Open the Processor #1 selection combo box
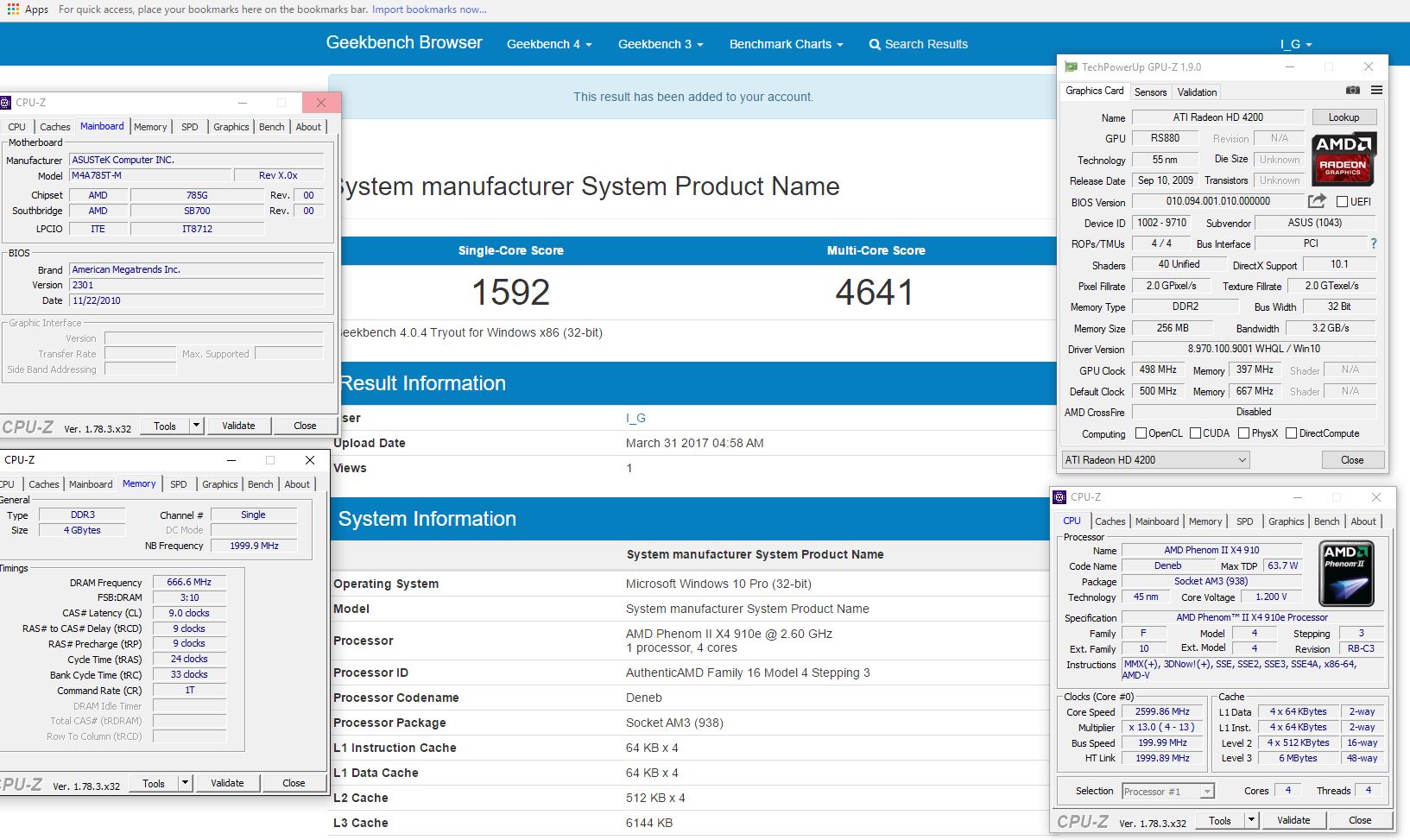 click(1167, 792)
